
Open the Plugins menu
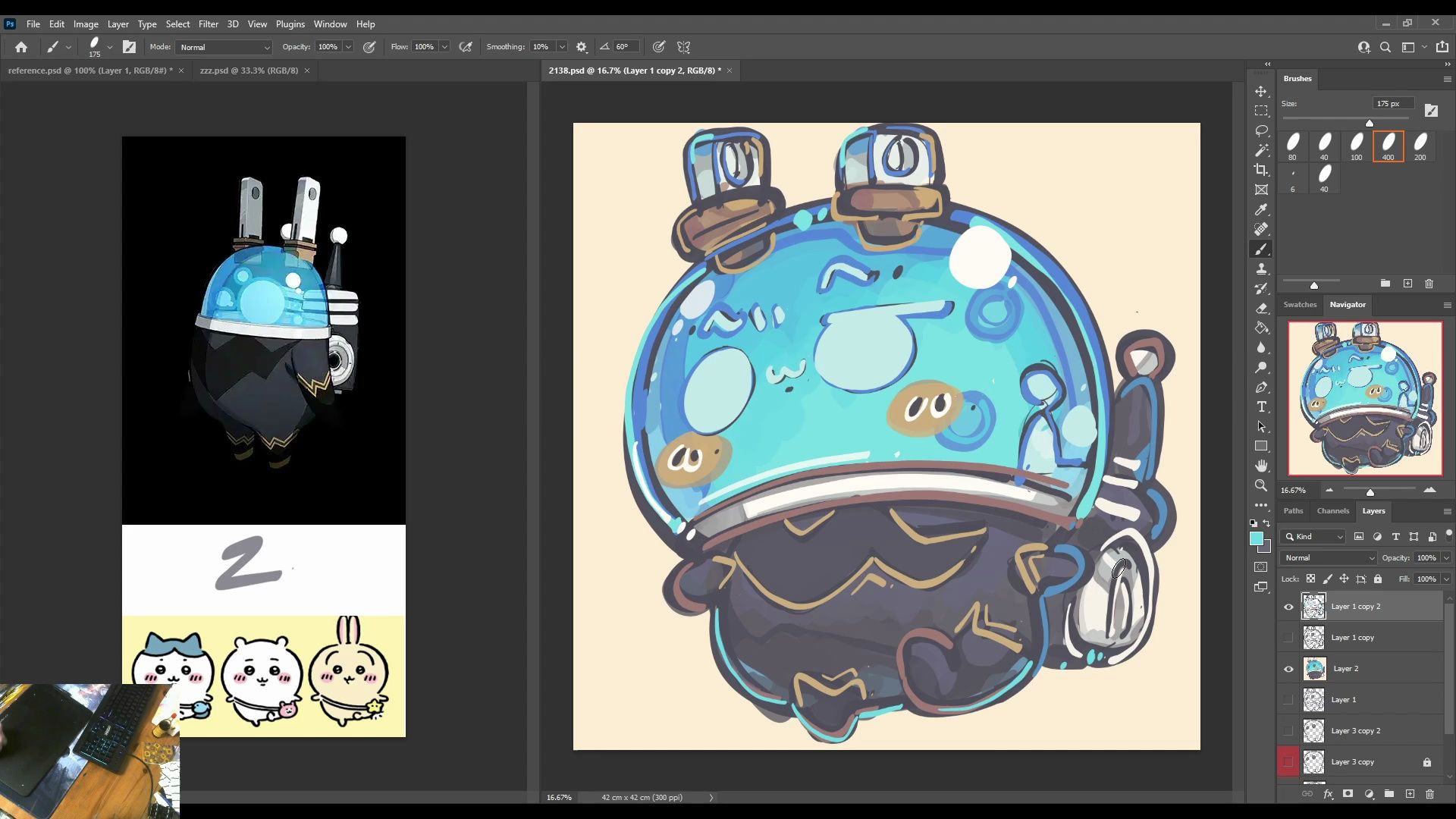pyautogui.click(x=290, y=24)
